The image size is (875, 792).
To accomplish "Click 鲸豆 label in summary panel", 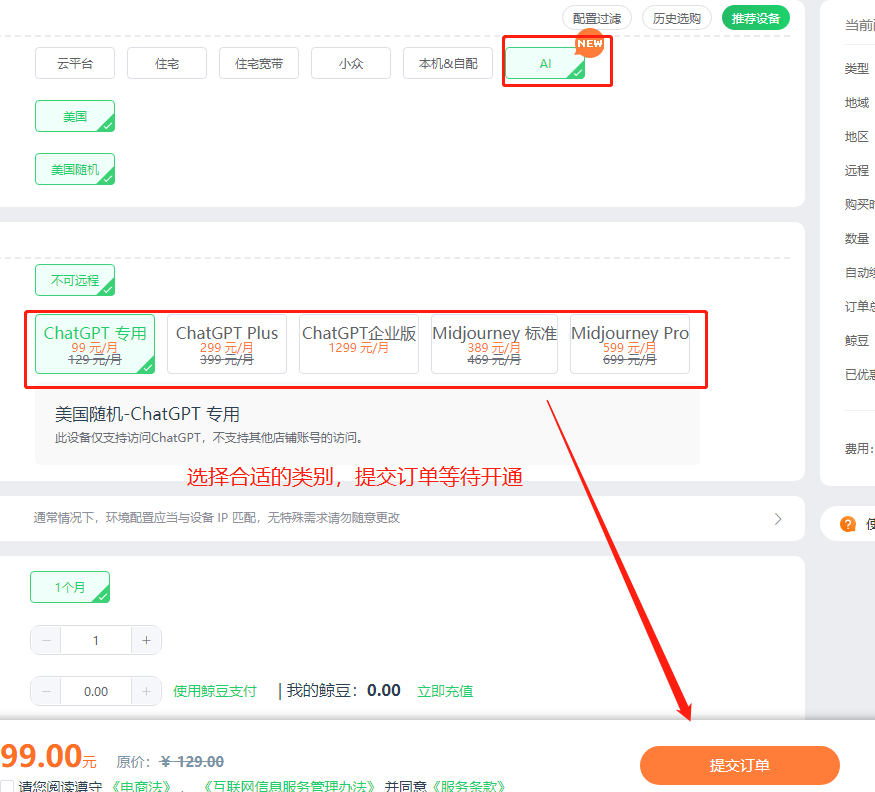I will click(x=857, y=340).
